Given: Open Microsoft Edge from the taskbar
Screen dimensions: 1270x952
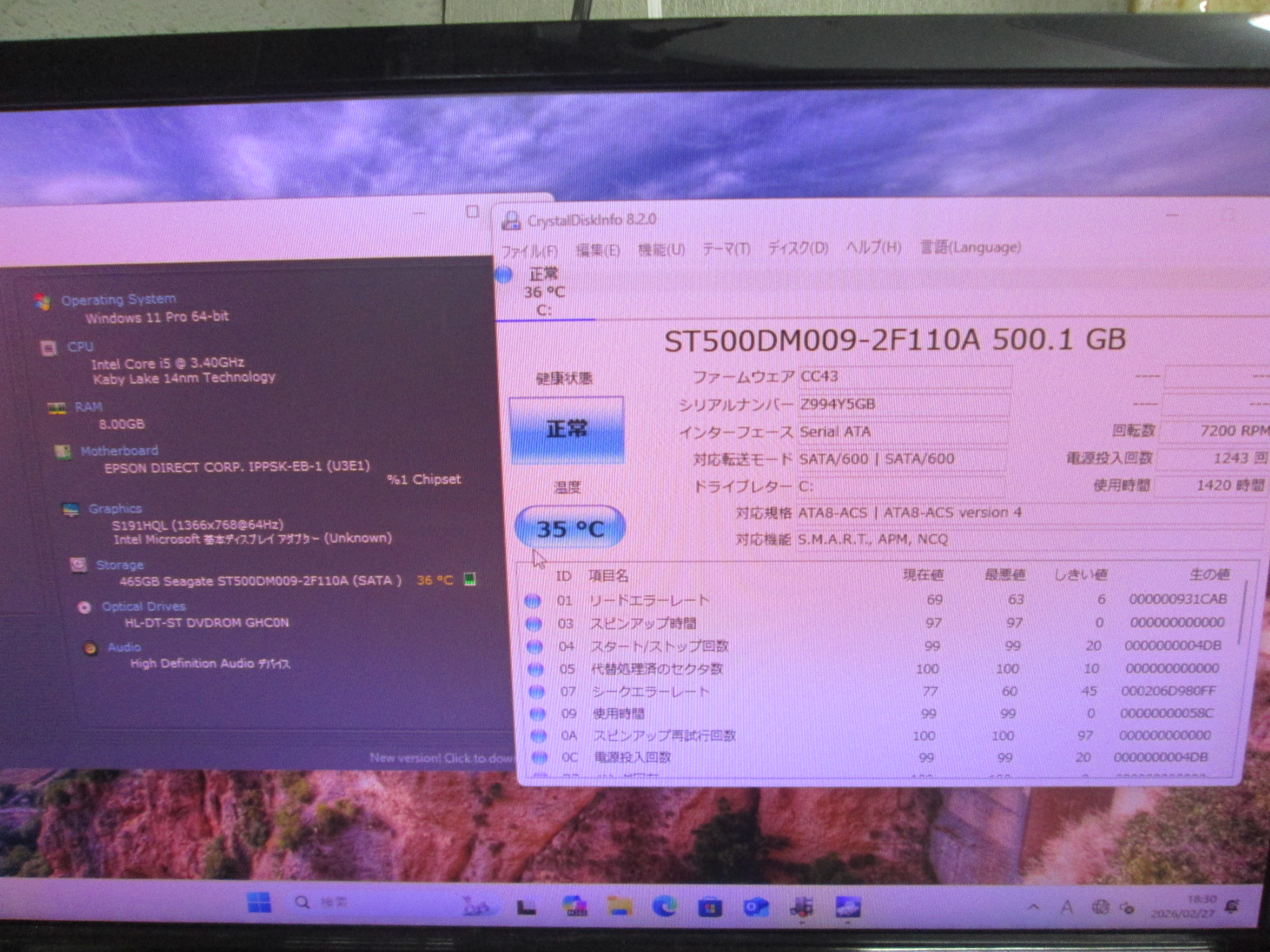Looking at the screenshot, I should [x=664, y=905].
